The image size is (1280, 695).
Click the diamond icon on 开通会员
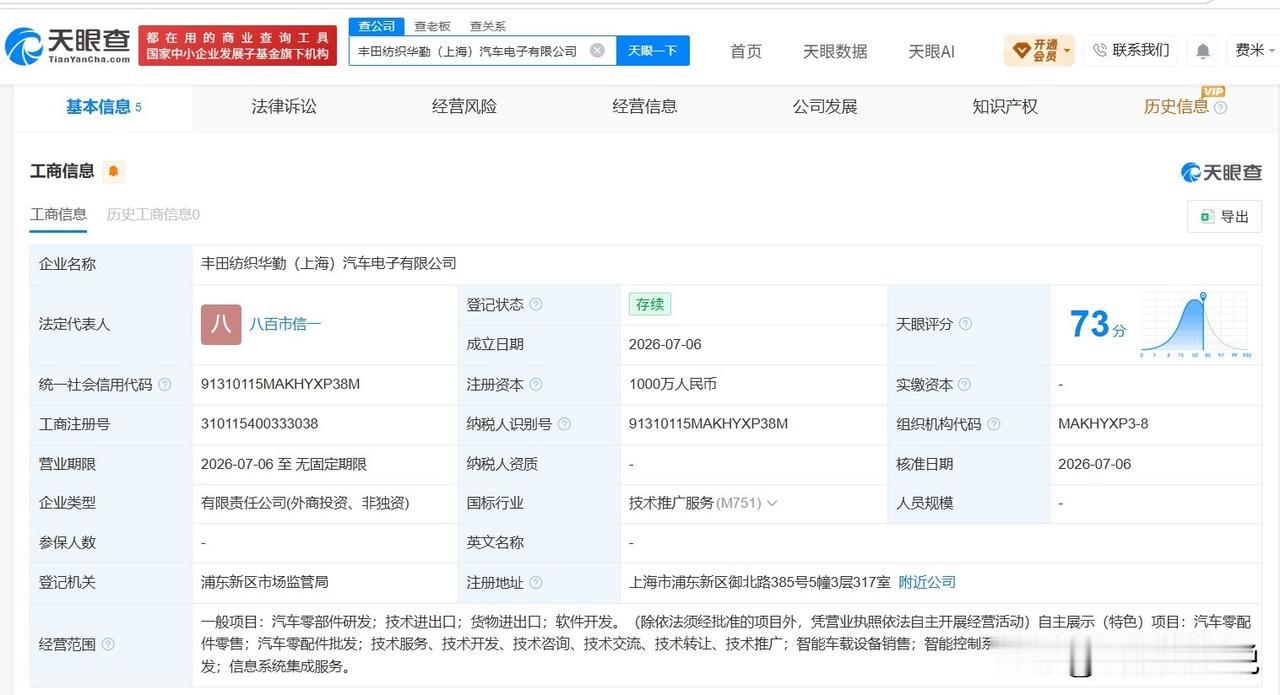tap(1021, 50)
